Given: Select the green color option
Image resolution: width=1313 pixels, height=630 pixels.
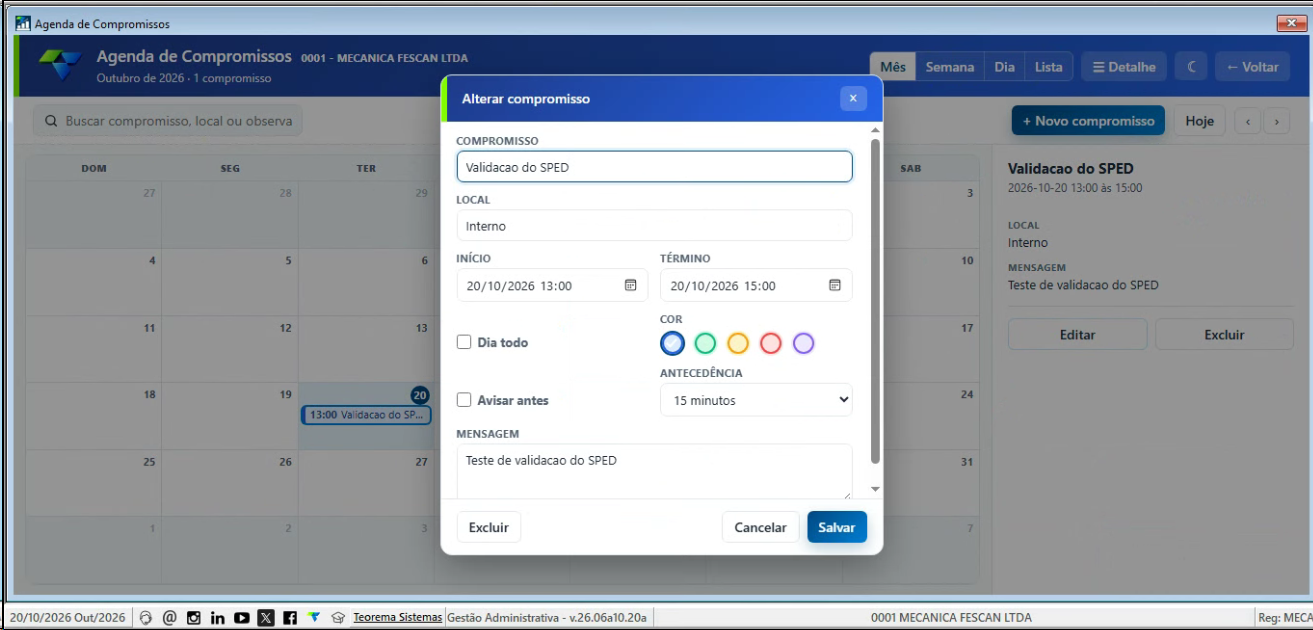Looking at the screenshot, I should coord(705,343).
